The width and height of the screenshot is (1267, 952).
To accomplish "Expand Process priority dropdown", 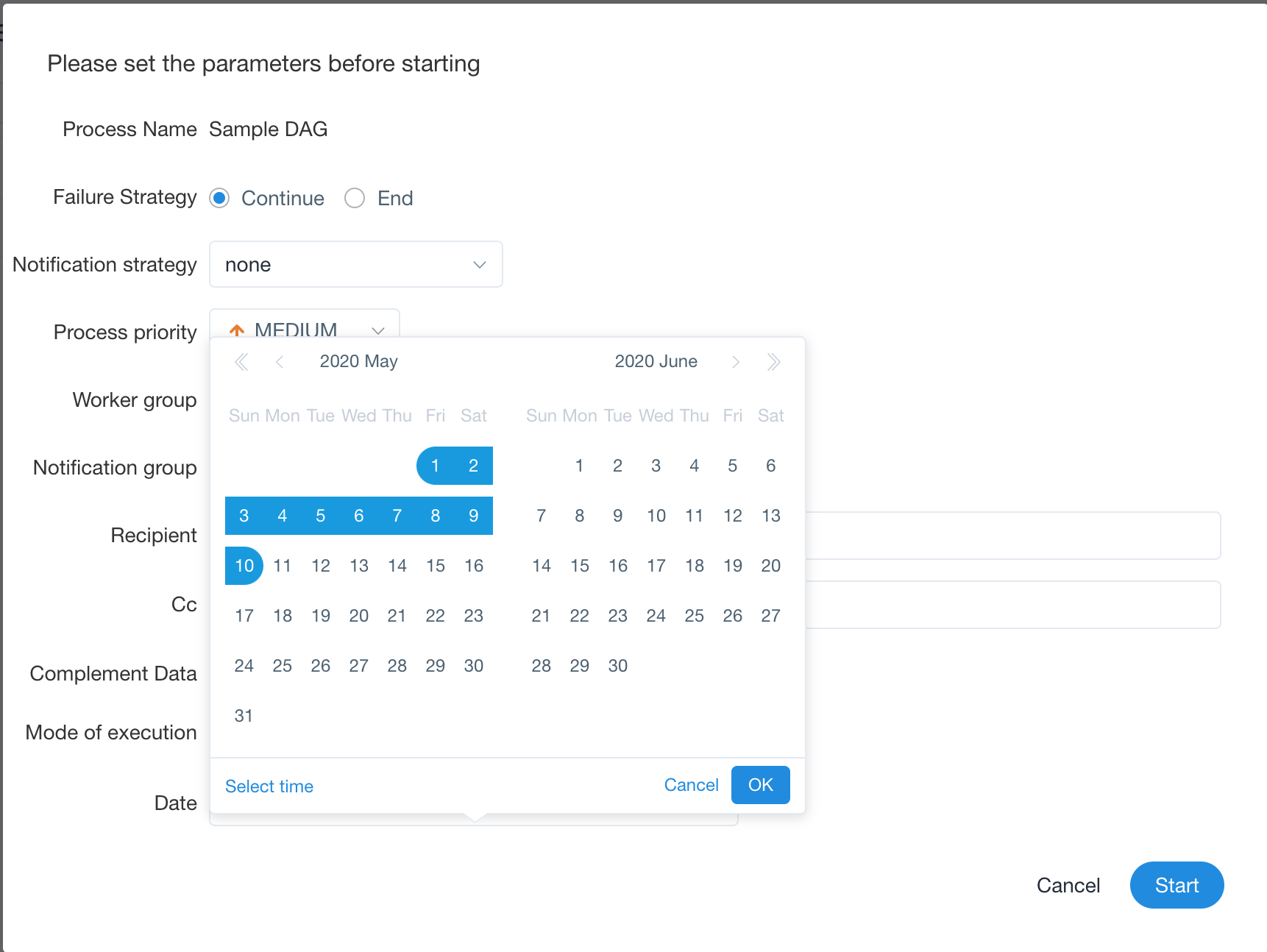I will click(304, 324).
